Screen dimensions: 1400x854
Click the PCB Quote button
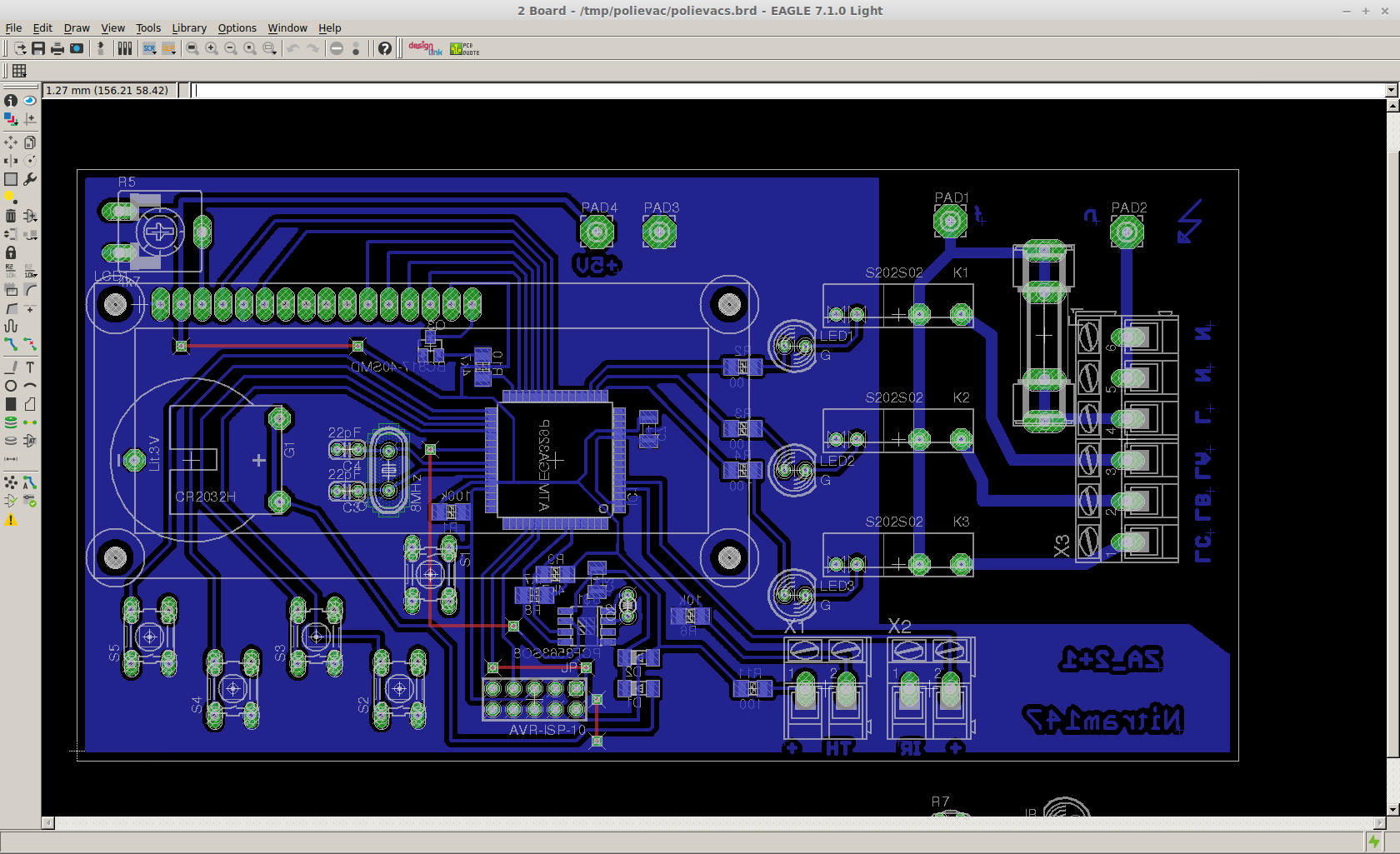coord(464,48)
